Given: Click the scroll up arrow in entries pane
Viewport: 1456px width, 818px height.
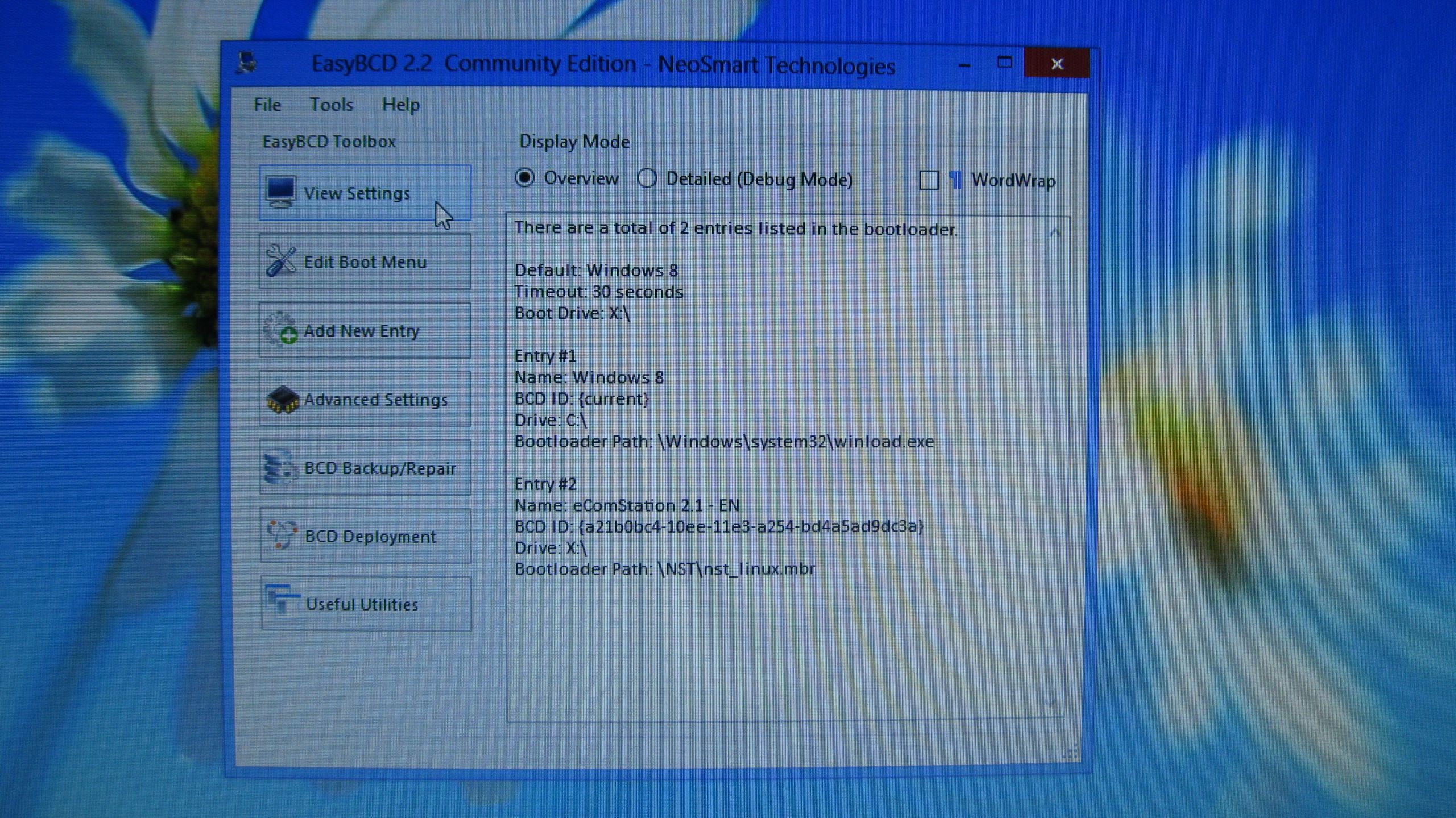Looking at the screenshot, I should click(1055, 232).
